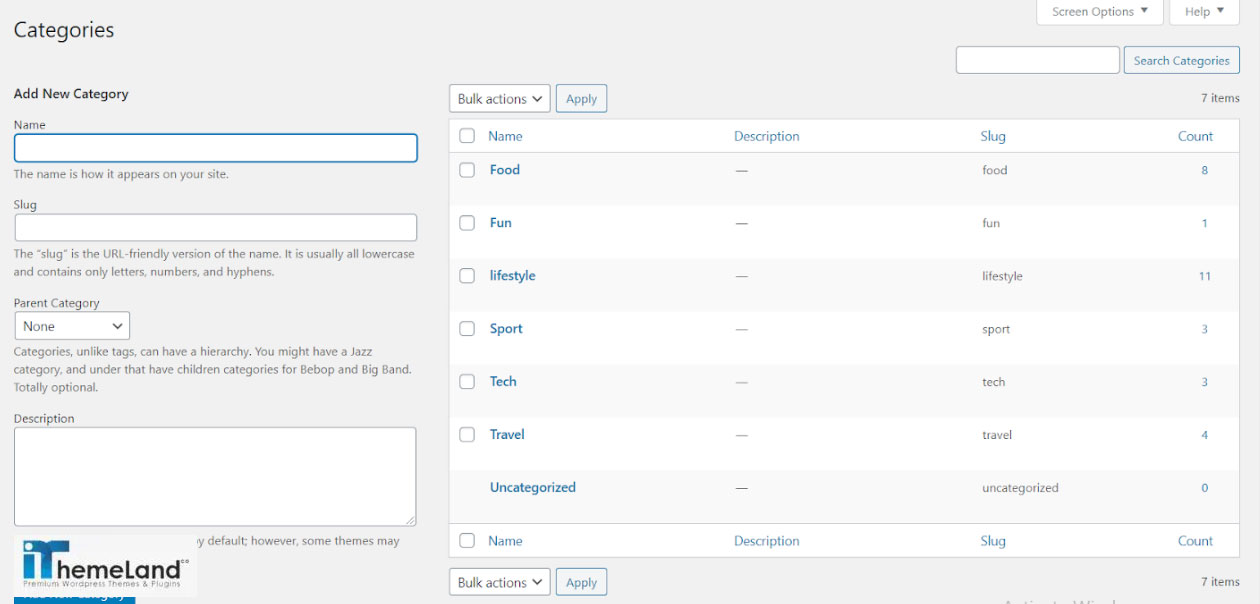Sort by Slug in the table footer
The width and height of the screenshot is (1260, 604).
click(x=993, y=541)
